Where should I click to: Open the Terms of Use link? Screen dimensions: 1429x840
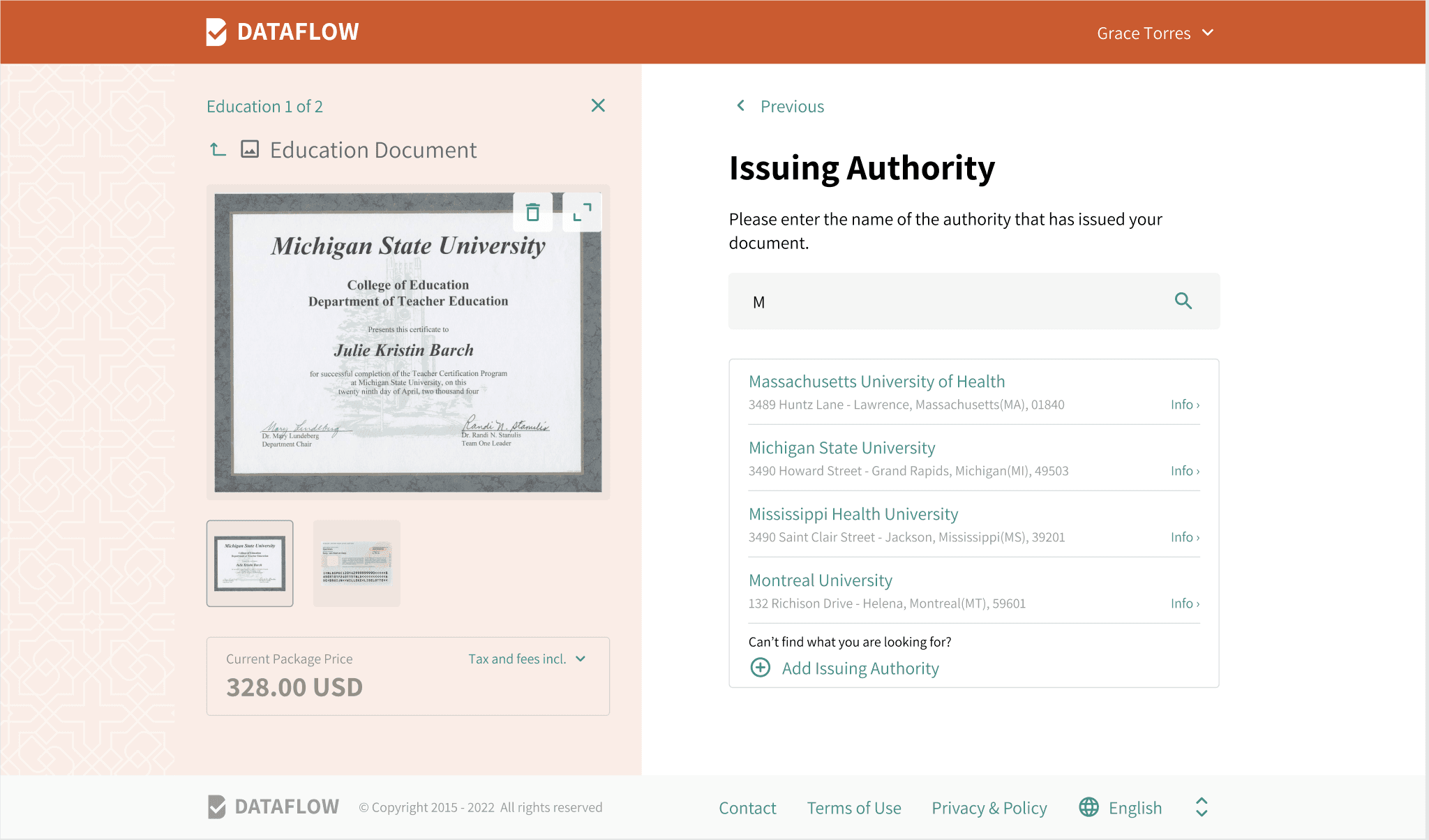click(x=853, y=808)
